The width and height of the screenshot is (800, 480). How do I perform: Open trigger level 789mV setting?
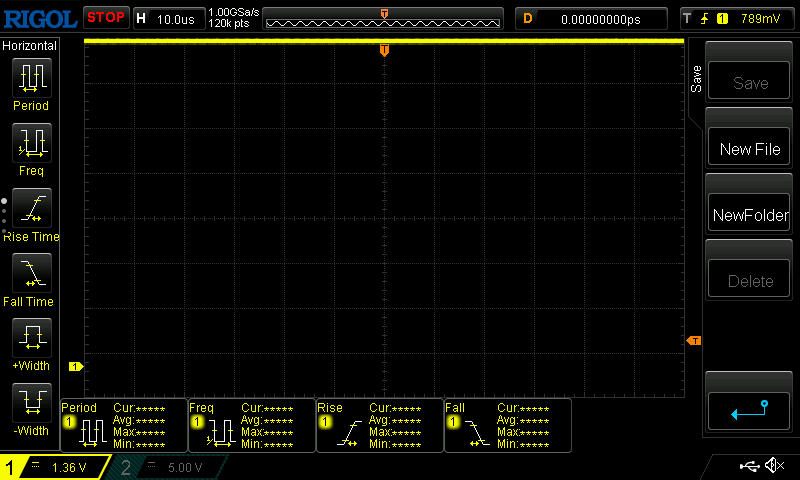tap(735, 18)
